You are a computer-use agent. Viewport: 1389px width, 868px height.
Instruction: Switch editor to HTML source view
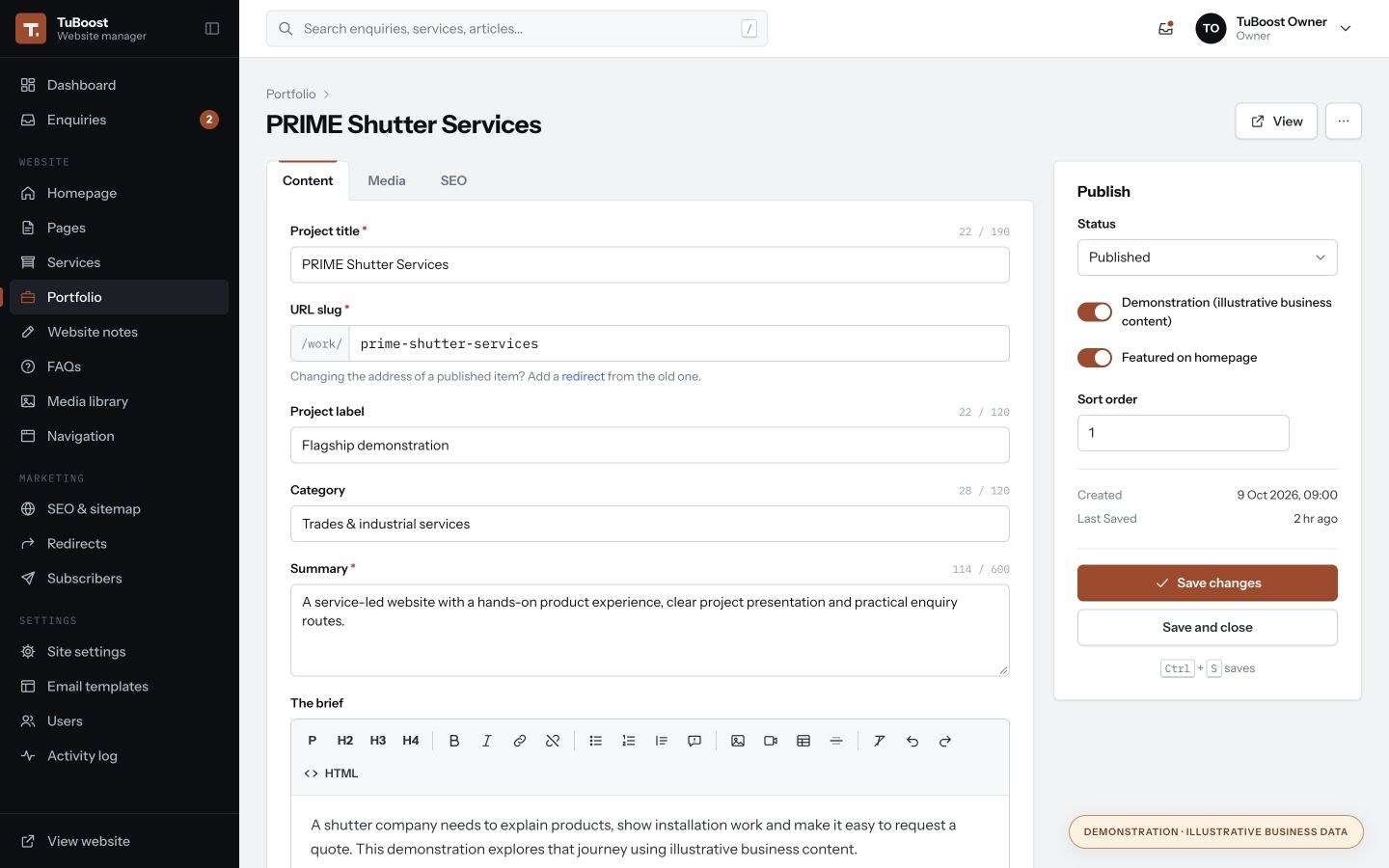(x=331, y=773)
